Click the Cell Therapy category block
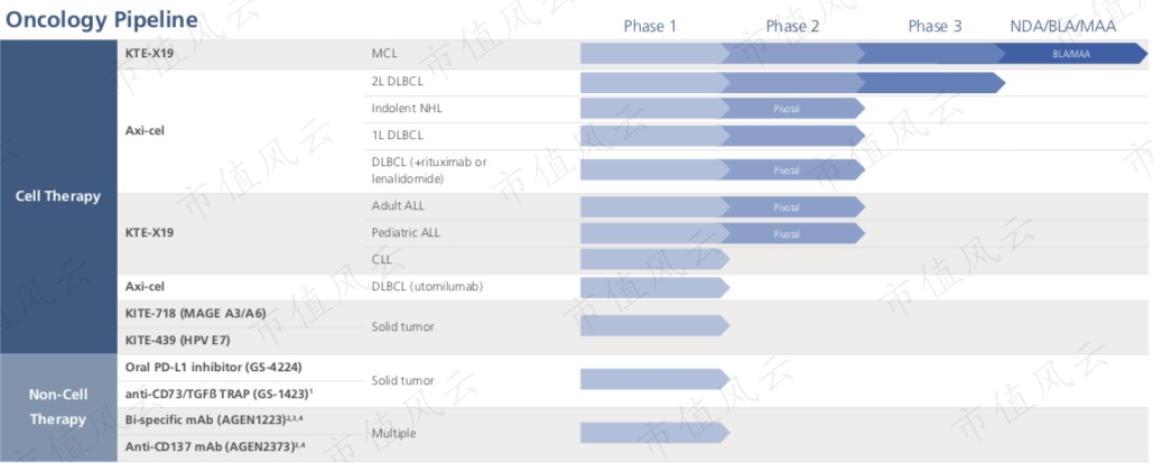Screen dimensions: 1153x463 (x=58, y=197)
